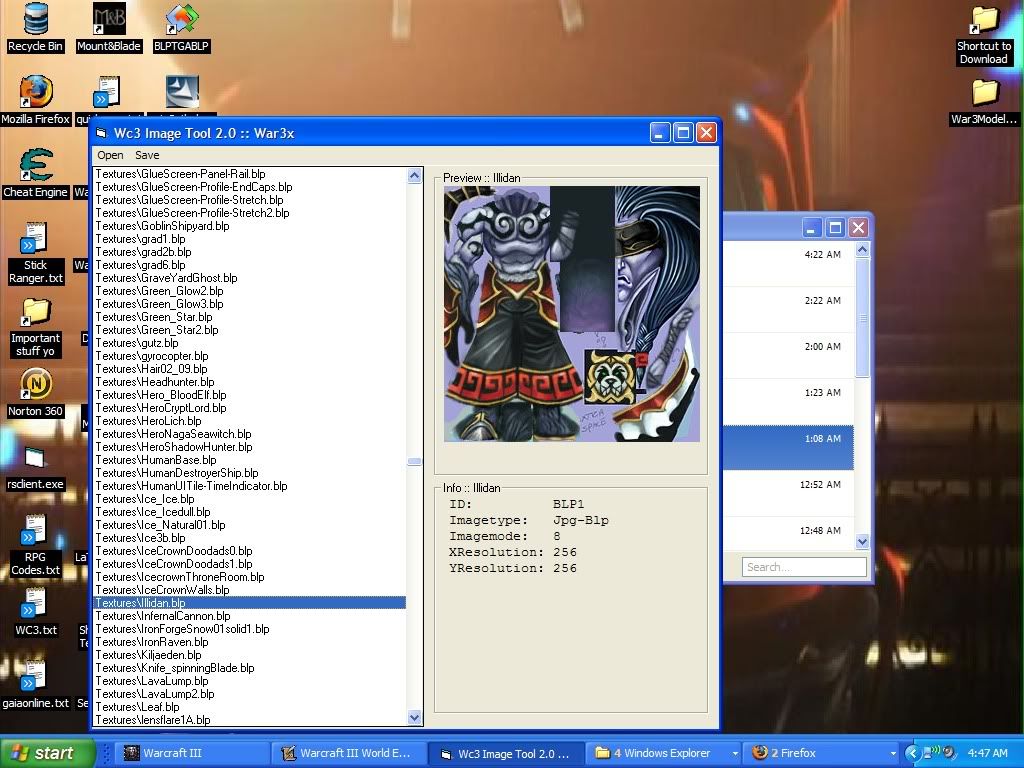Image resolution: width=1024 pixels, height=768 pixels.
Task: Open the Open menu in Wc3 Image Tool
Action: click(x=110, y=155)
